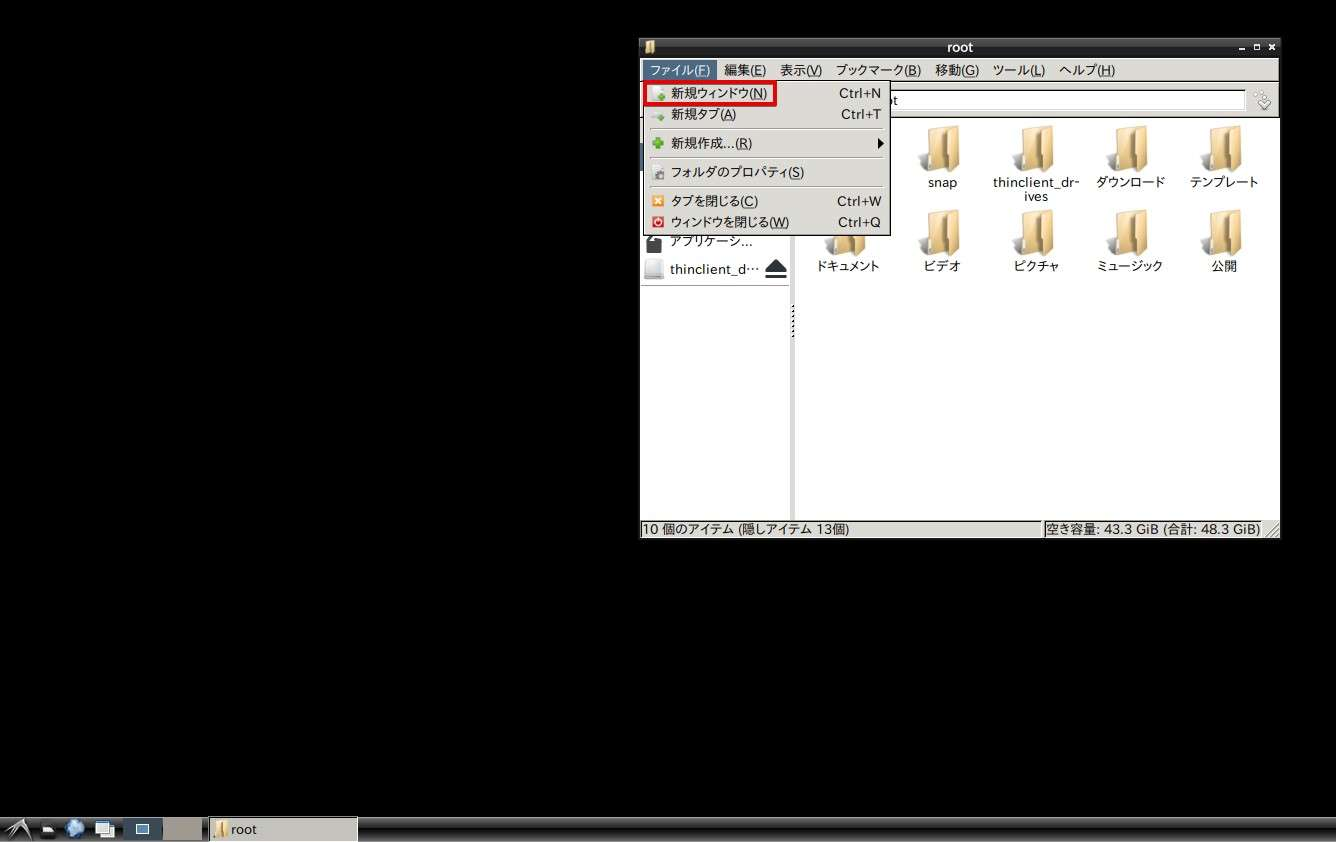1336x842 pixels.
Task: Switch to the first workspace in the pager
Action: pyautogui.click(x=142, y=829)
